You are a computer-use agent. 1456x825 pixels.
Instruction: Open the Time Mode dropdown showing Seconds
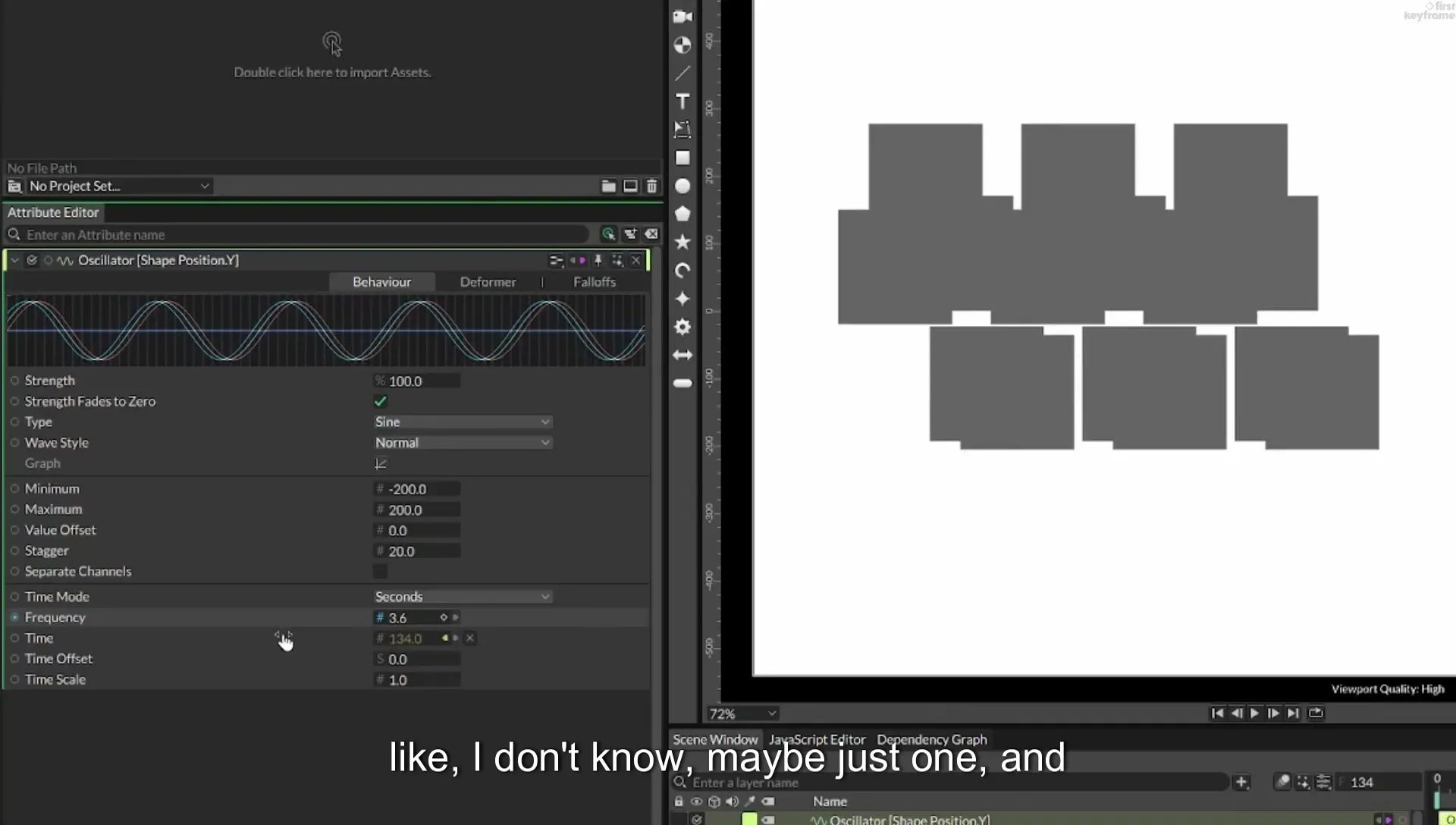(x=463, y=597)
